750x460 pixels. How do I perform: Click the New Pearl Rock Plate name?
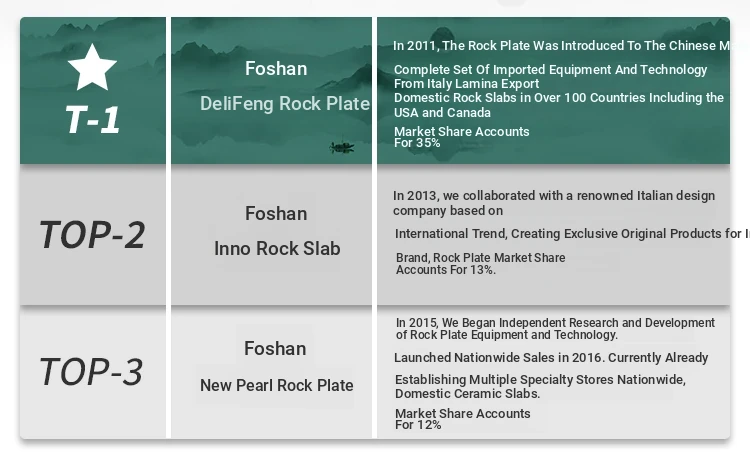point(277,385)
